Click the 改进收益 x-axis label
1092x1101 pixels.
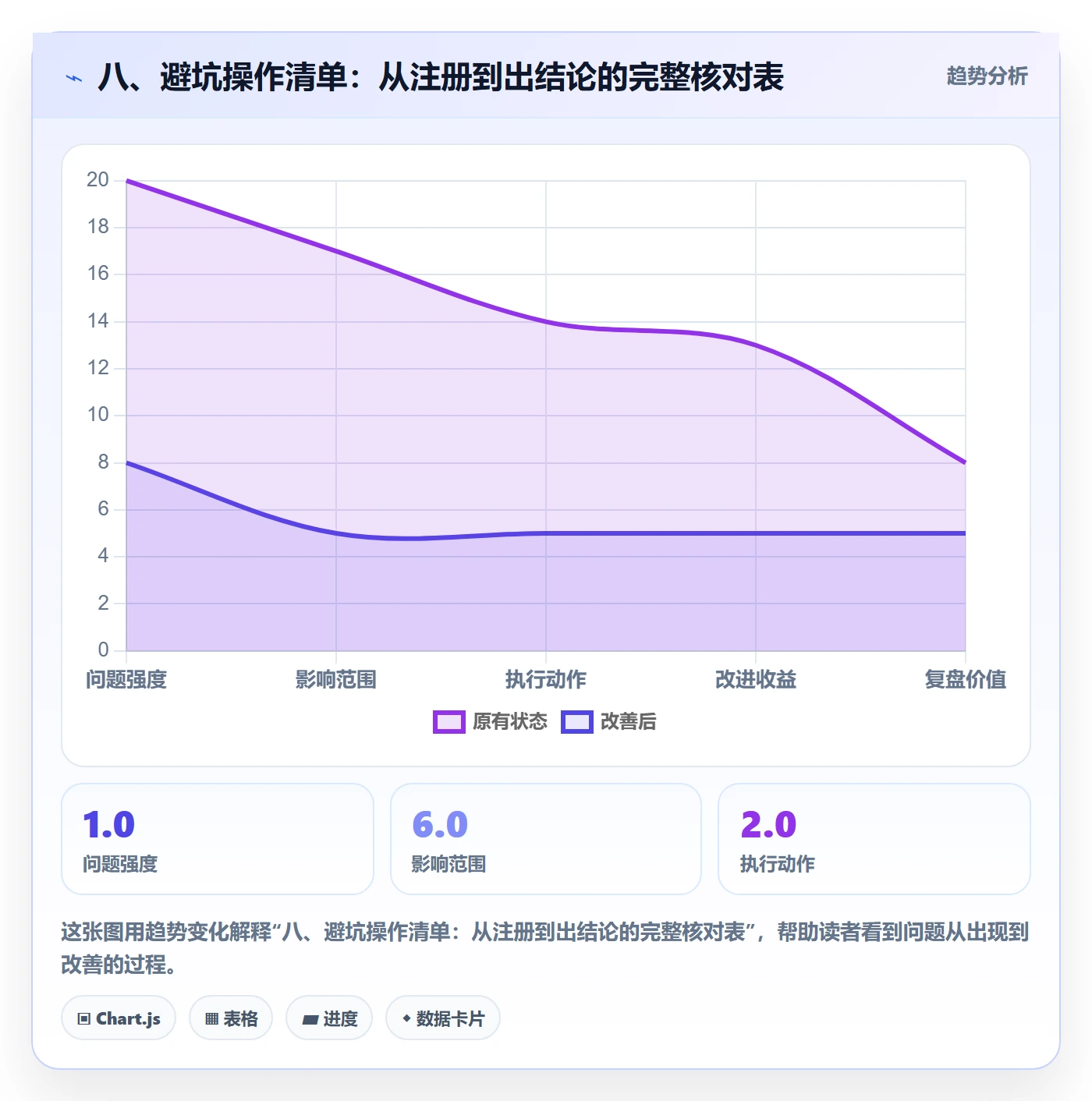756,680
